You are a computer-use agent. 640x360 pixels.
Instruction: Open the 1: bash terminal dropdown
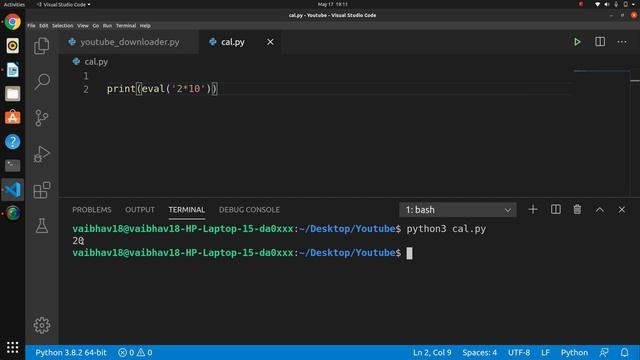coord(458,210)
